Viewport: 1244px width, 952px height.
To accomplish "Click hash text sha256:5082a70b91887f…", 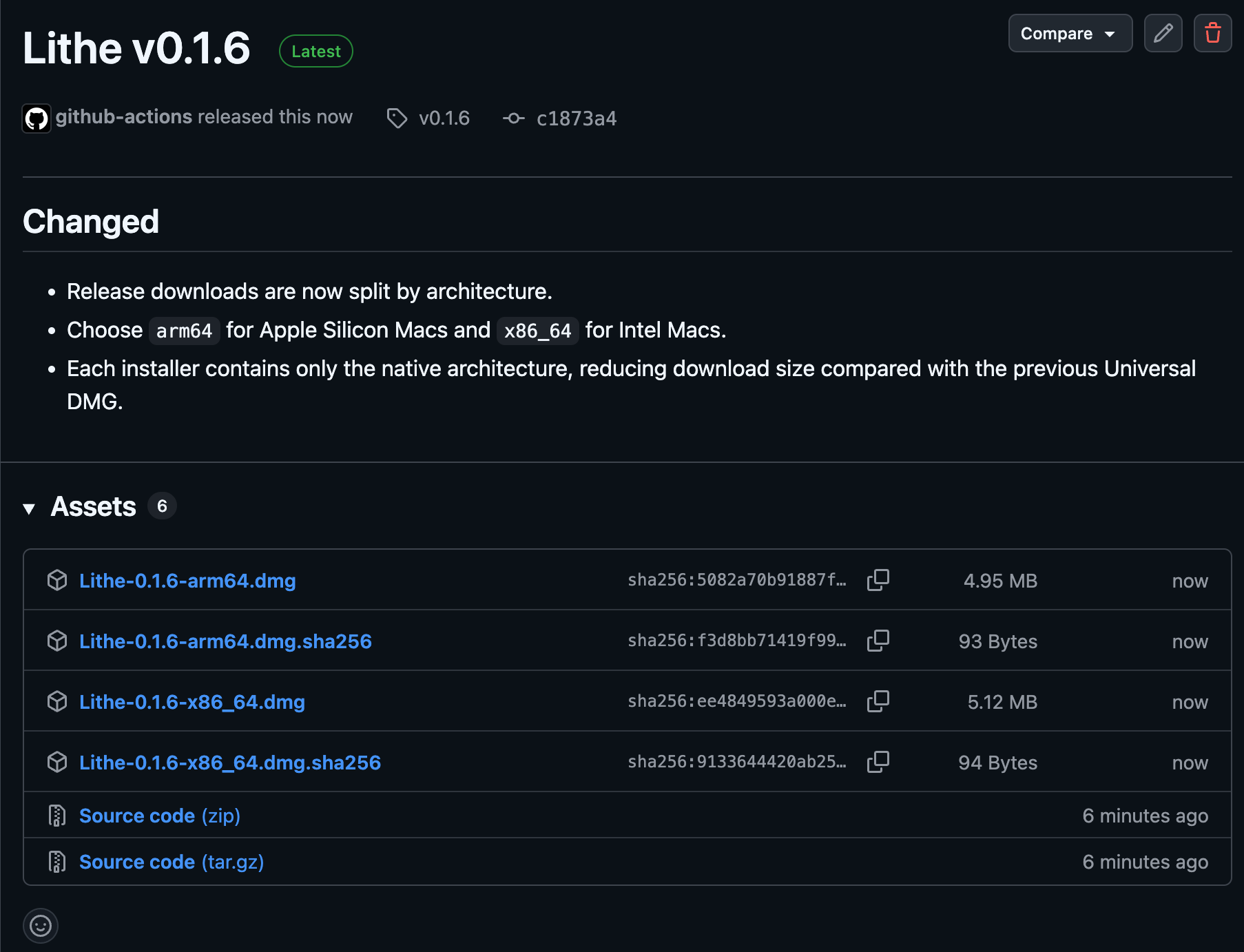I will 737,580.
